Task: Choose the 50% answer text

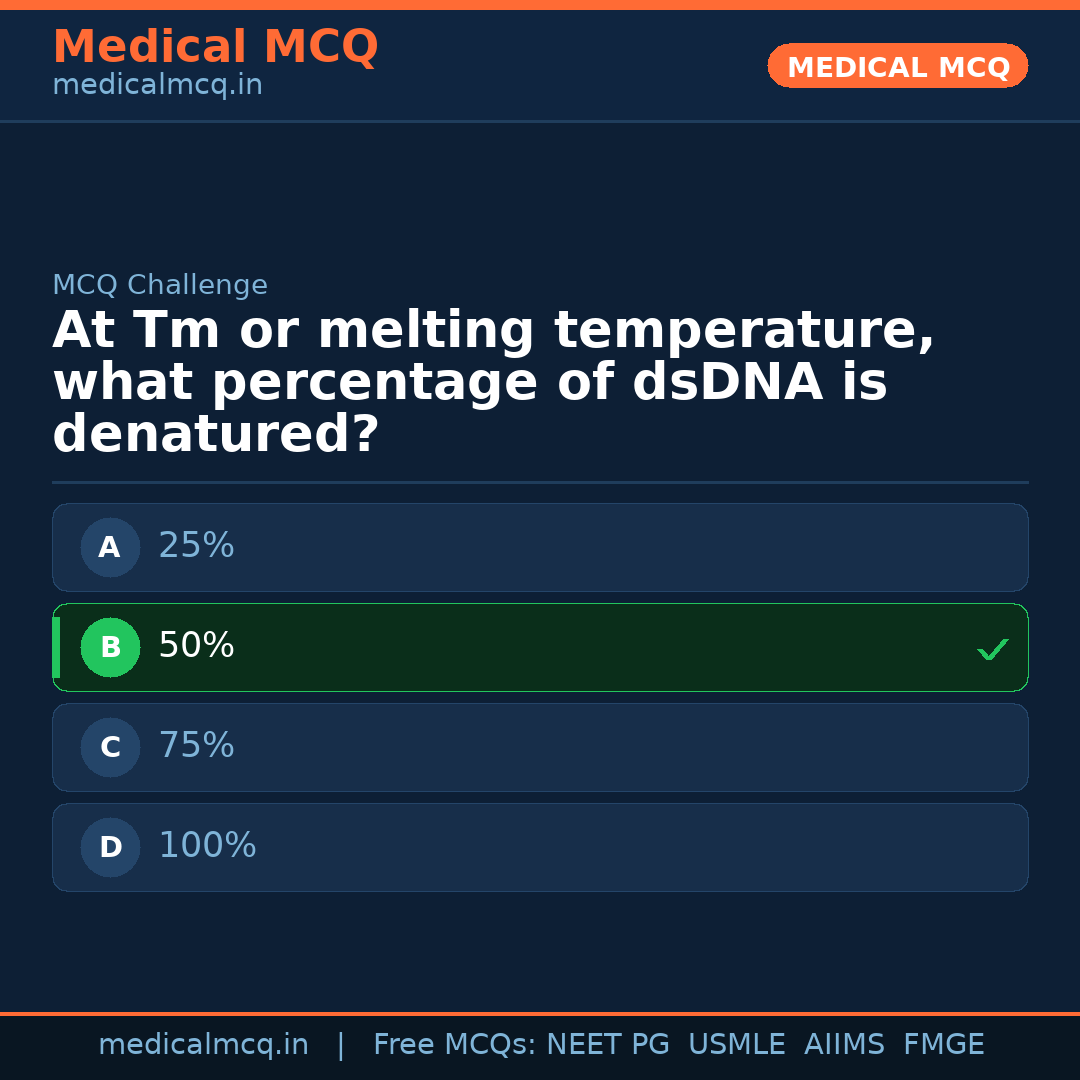Action: click(196, 646)
